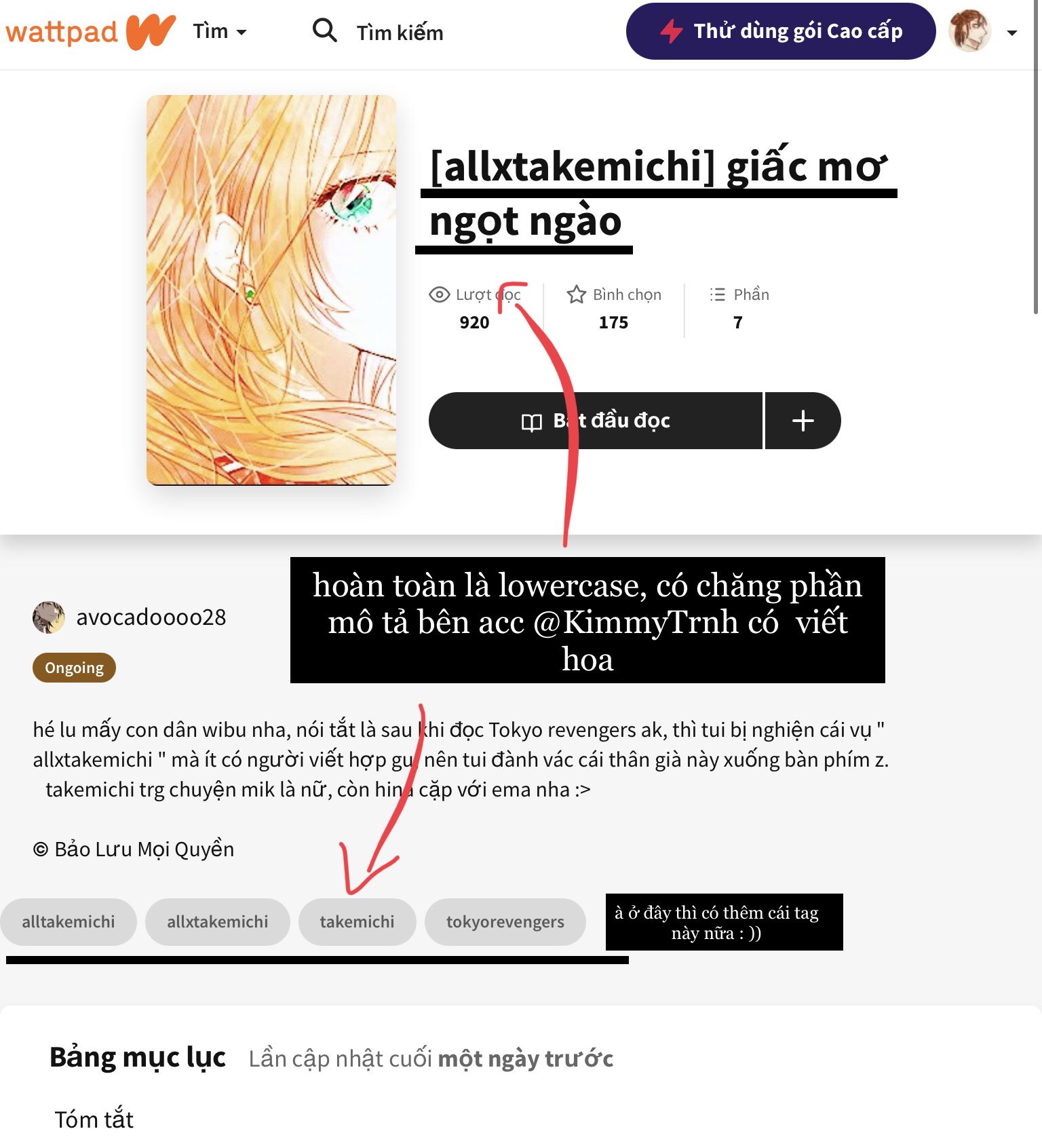Select the tokyorevengers tag
The height and width of the screenshot is (1148, 1042).
click(505, 922)
